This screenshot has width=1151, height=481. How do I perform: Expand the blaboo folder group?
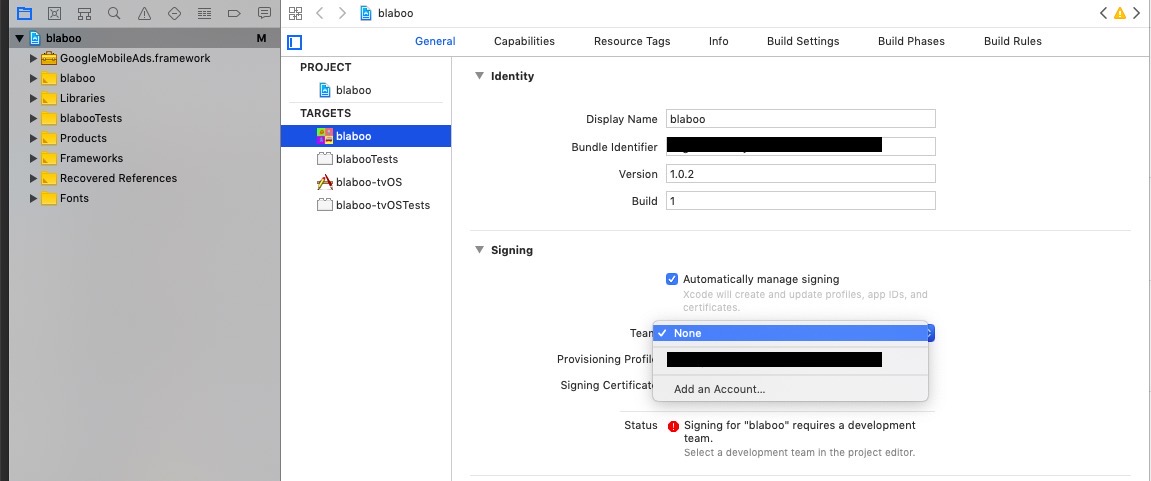(x=33, y=78)
